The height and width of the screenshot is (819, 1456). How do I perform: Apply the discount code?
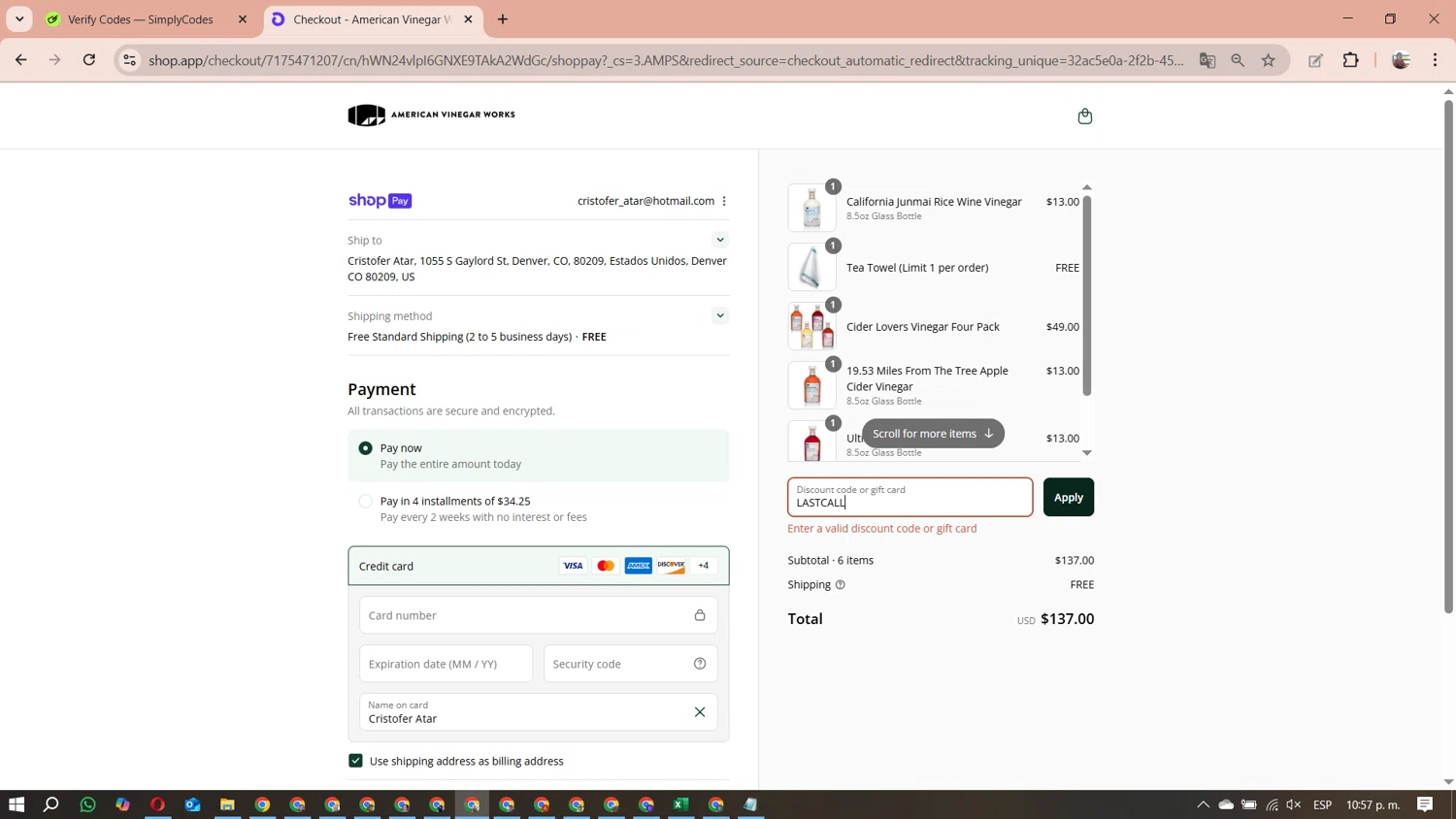[x=1069, y=498]
